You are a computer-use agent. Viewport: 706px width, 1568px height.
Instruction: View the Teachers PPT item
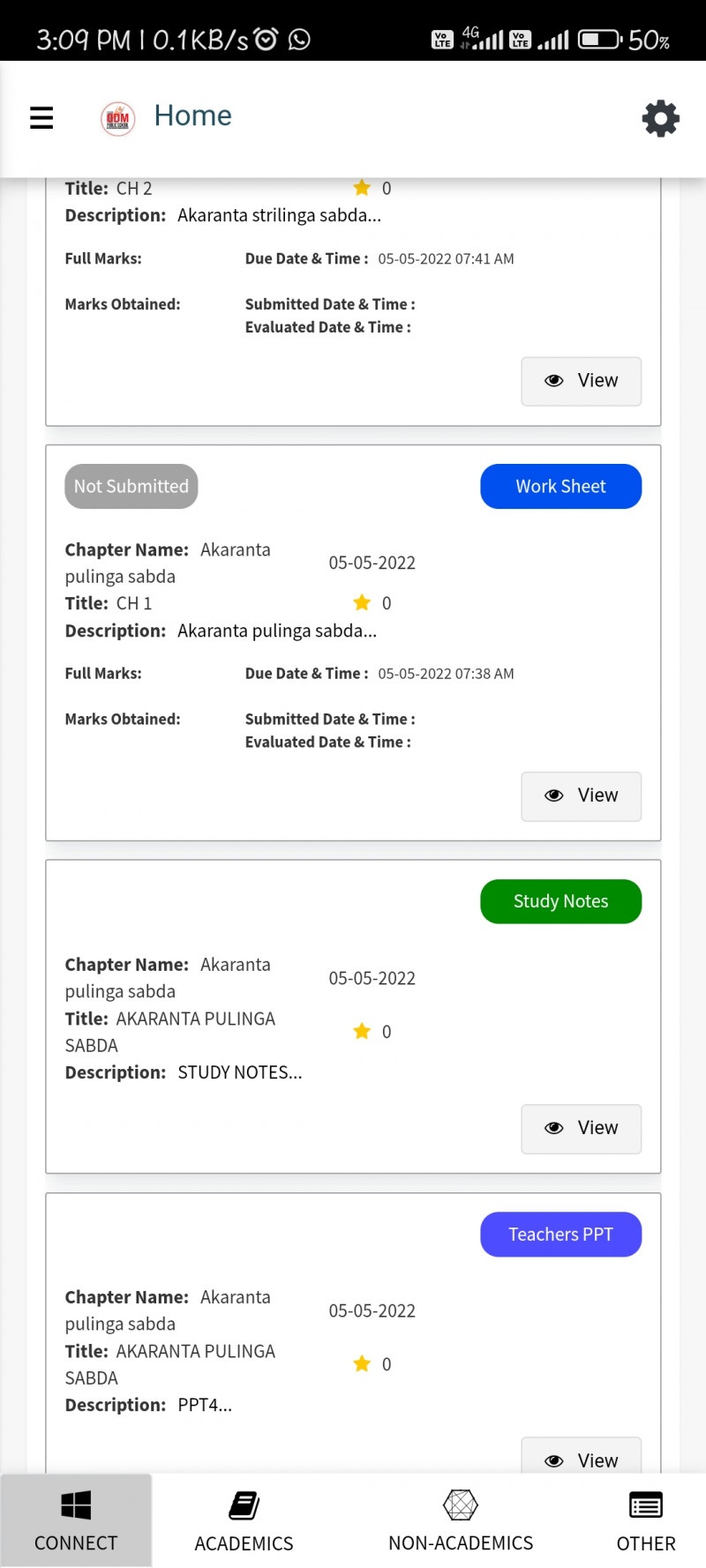coord(581,1460)
